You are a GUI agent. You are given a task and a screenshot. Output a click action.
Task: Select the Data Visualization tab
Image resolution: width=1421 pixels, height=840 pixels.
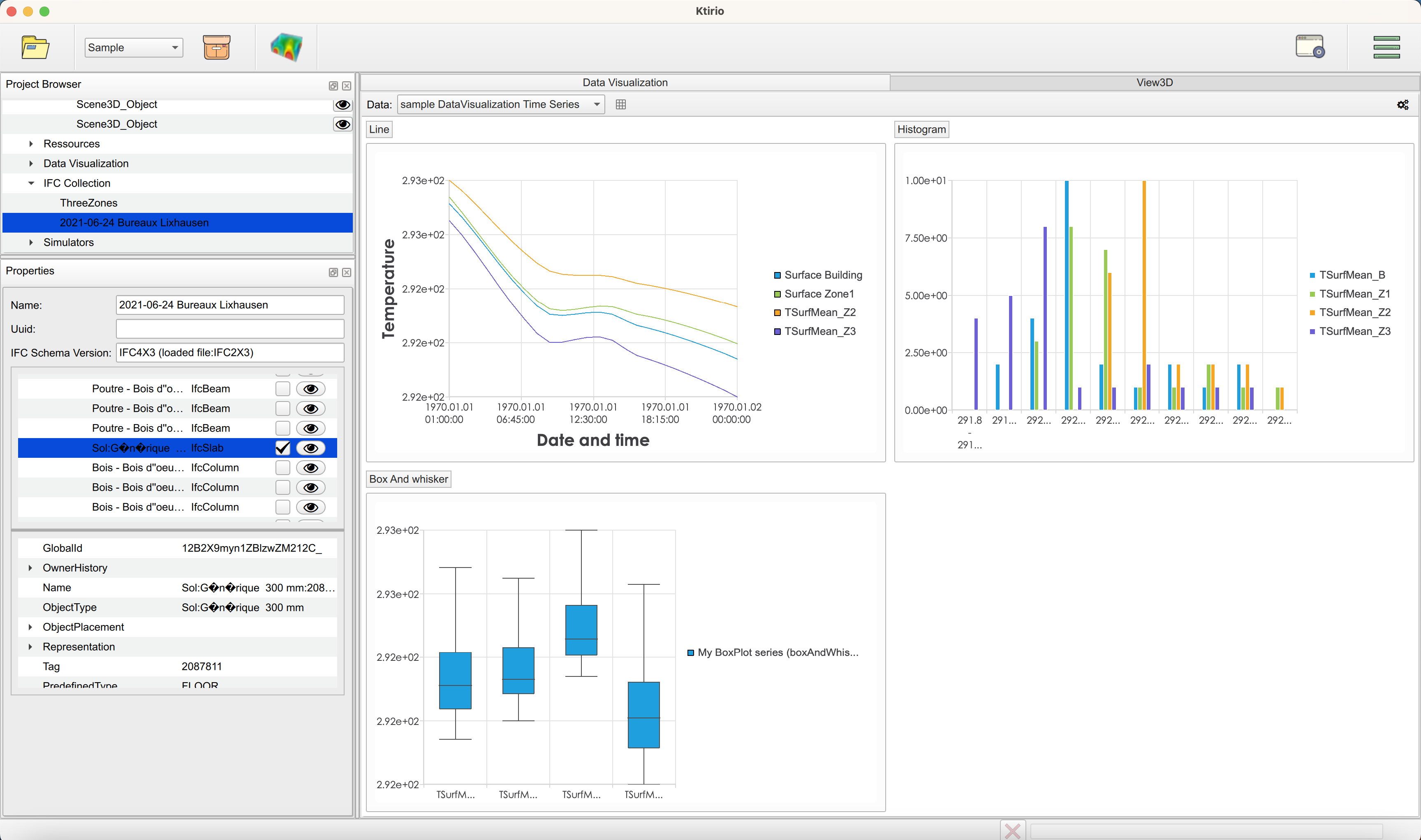pos(625,83)
